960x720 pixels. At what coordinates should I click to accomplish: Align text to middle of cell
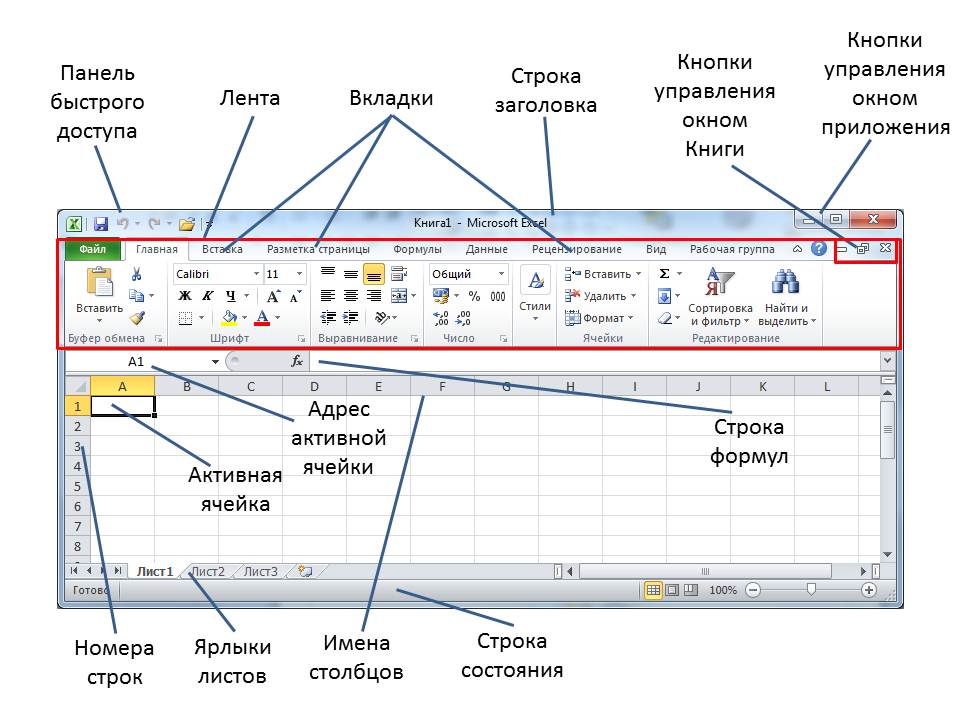point(351,274)
